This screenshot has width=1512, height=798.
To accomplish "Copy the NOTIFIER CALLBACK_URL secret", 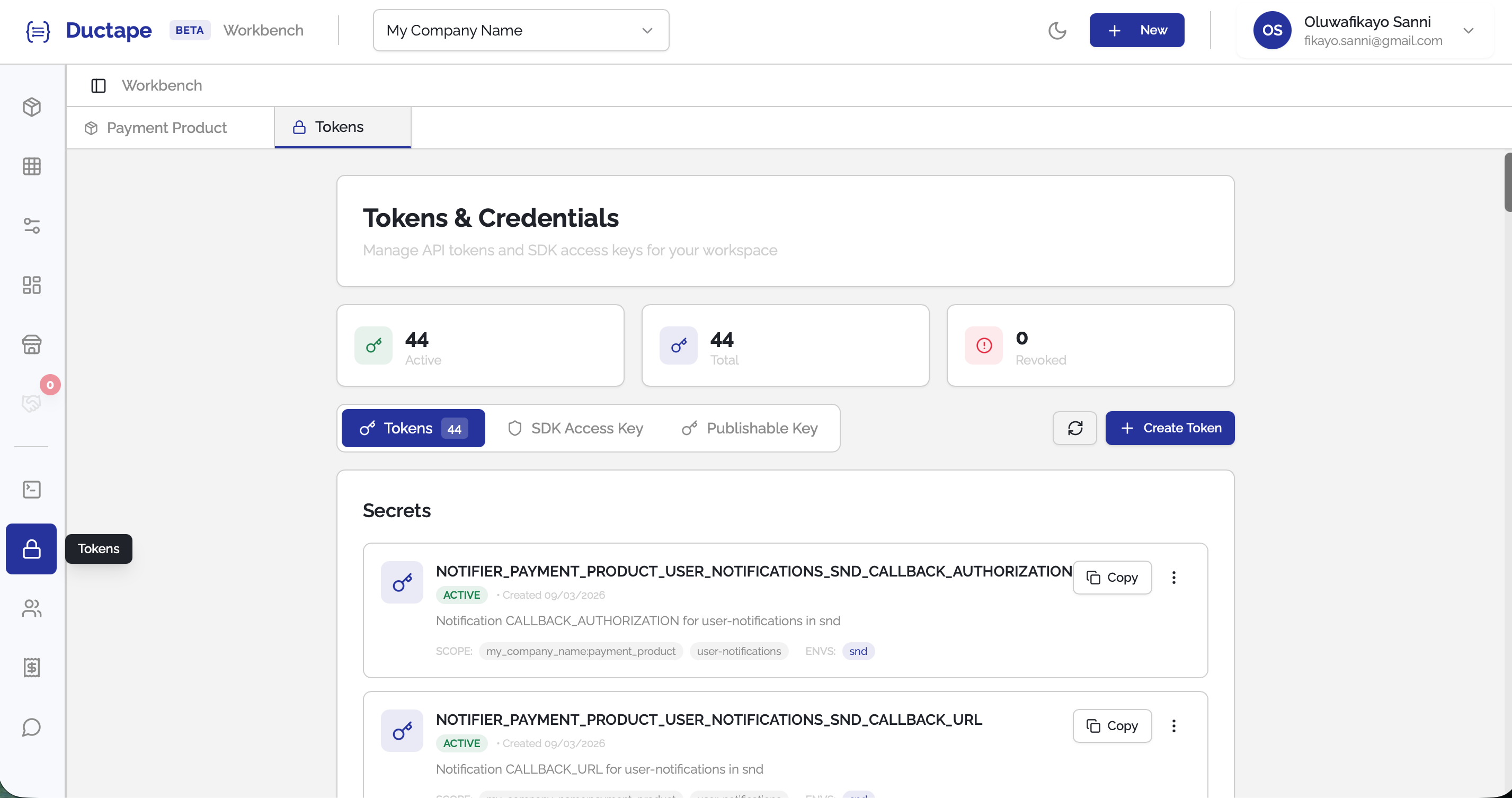I will 1111,726.
